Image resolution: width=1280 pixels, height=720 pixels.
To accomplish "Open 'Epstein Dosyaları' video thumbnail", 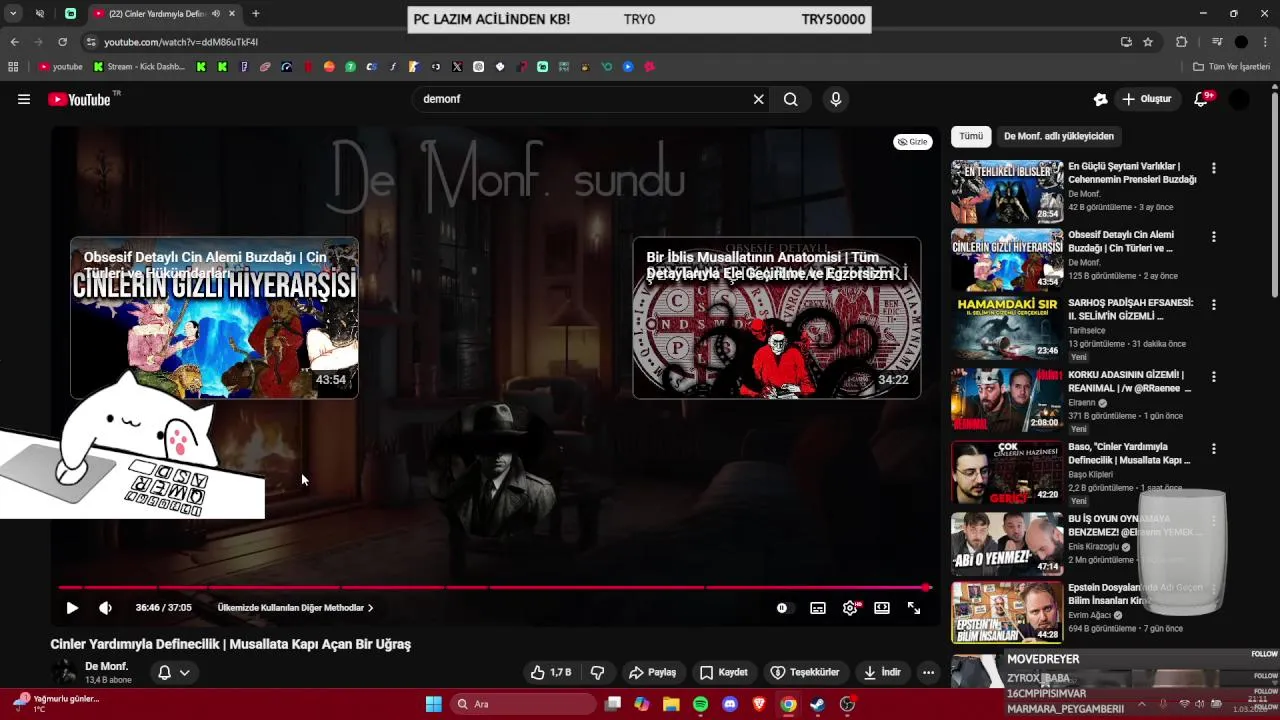I will [x=1007, y=612].
